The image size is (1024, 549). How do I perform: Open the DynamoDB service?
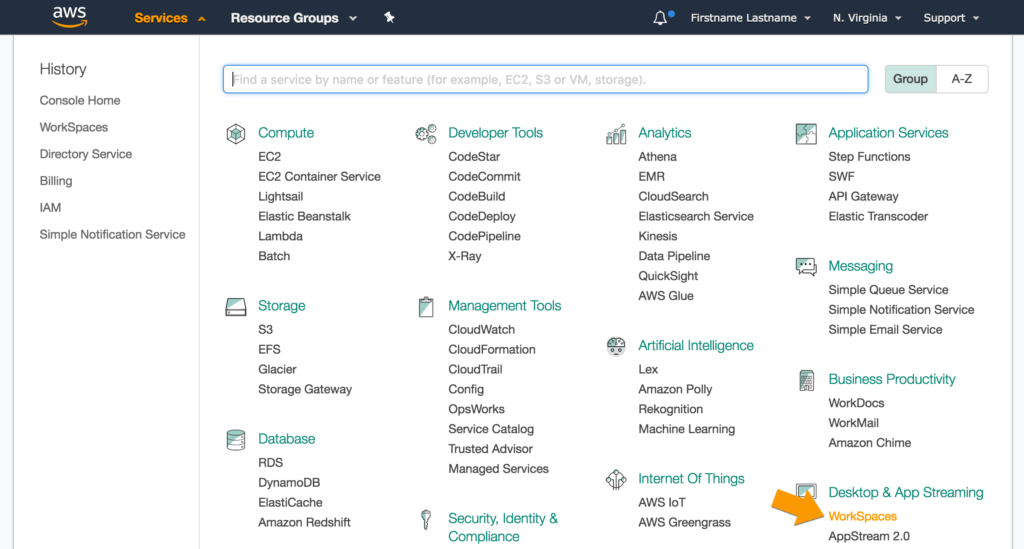point(289,482)
